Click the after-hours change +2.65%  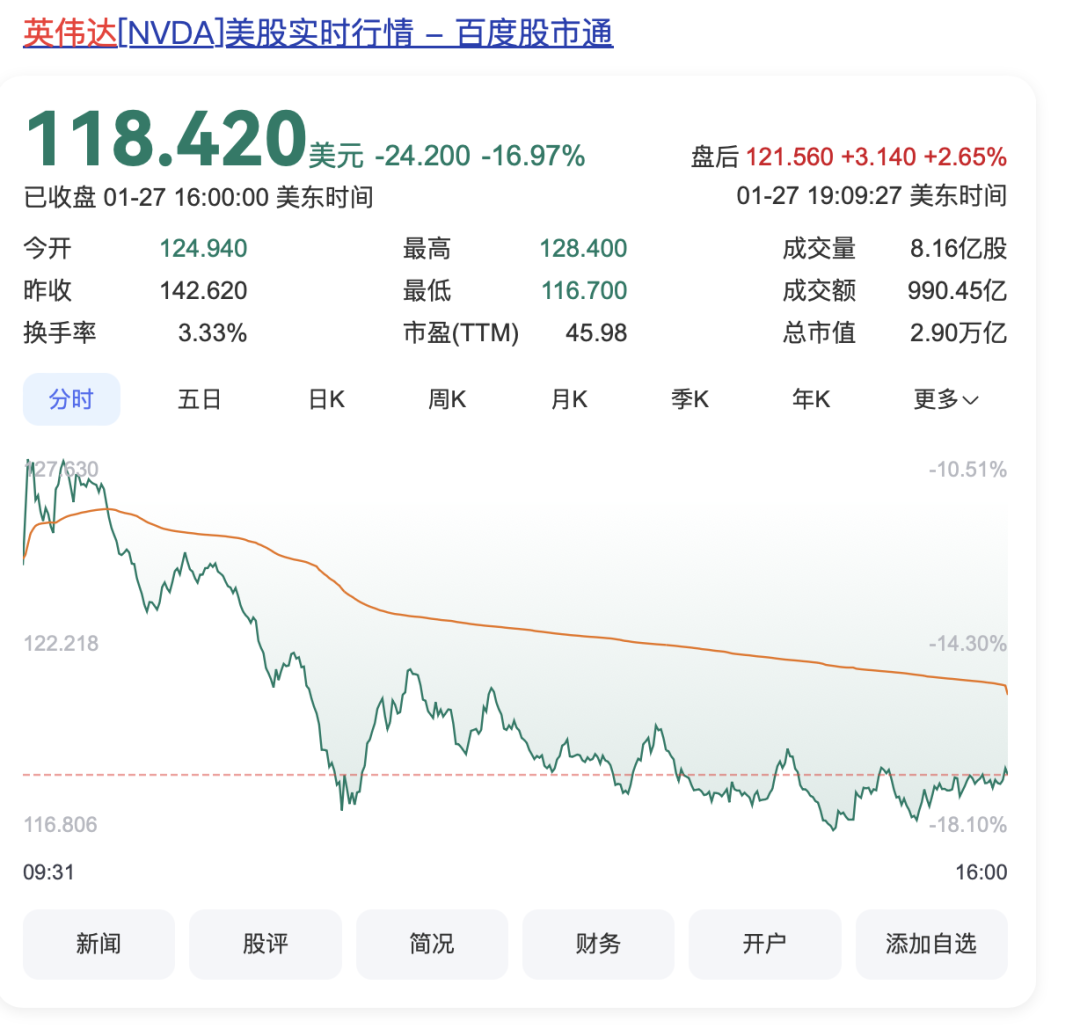965,157
